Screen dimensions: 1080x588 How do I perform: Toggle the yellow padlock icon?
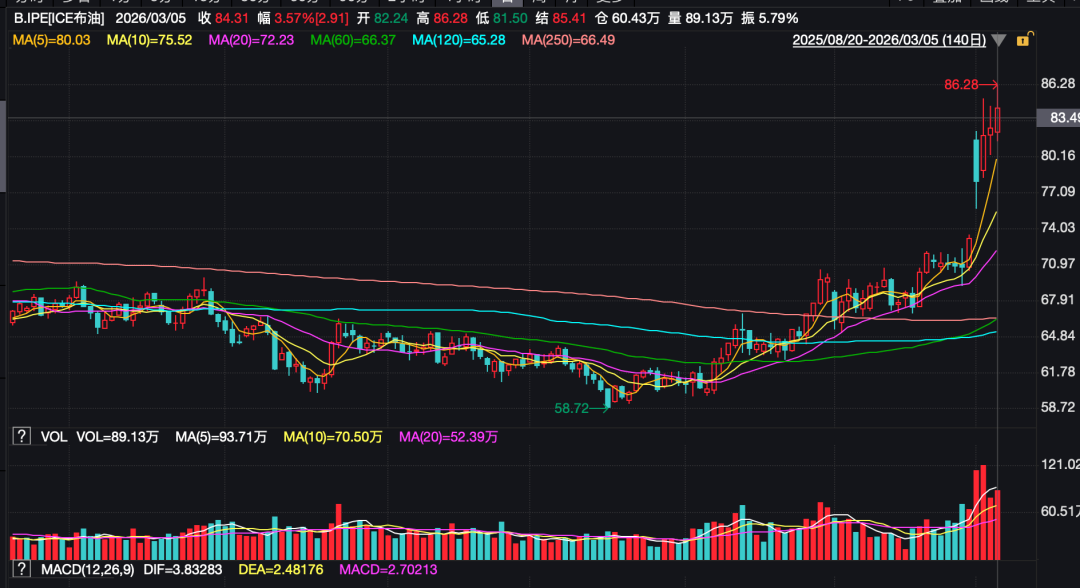(x=1022, y=40)
